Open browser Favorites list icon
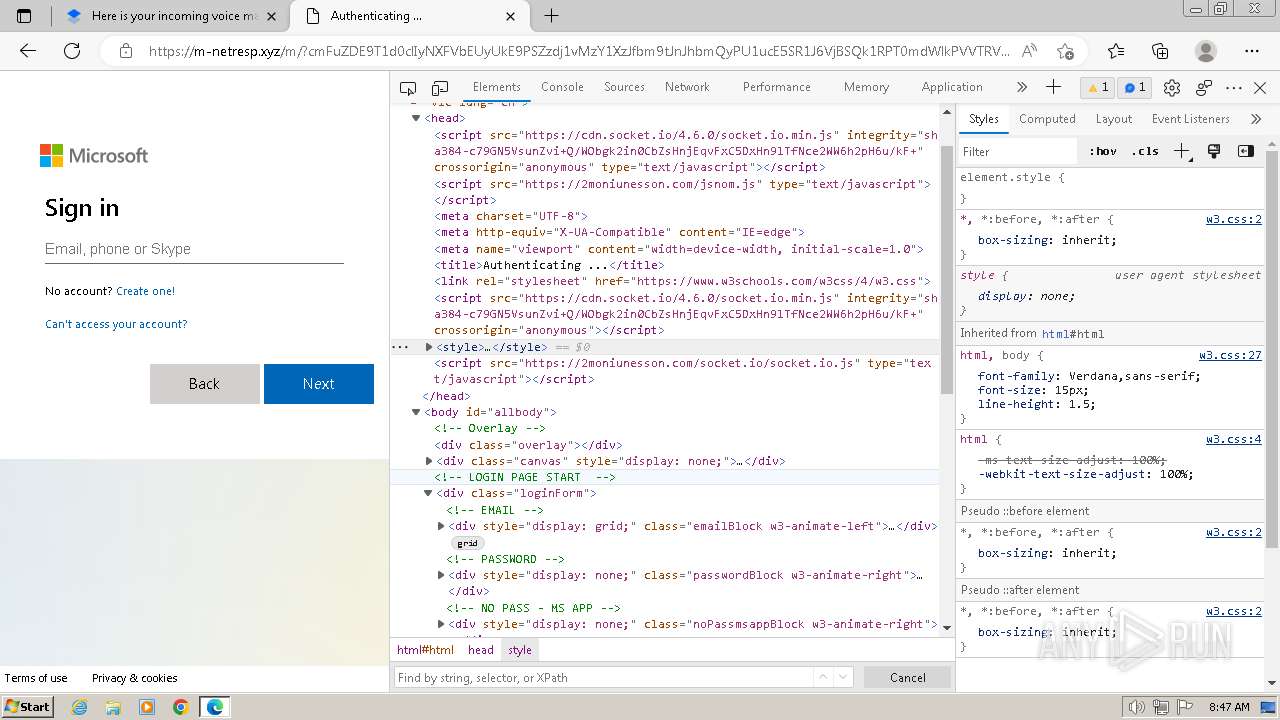1280x720 pixels. (x=1116, y=51)
